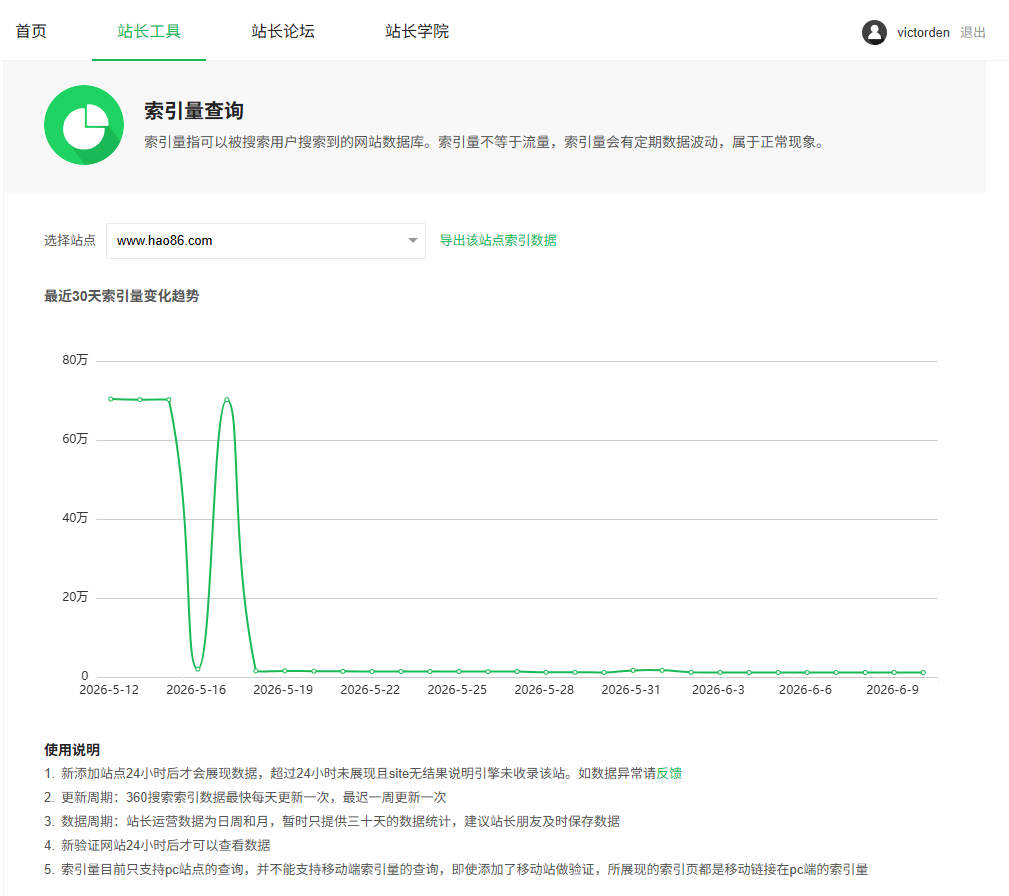
Task: Click the 反馈 feedback link
Action: (669, 773)
